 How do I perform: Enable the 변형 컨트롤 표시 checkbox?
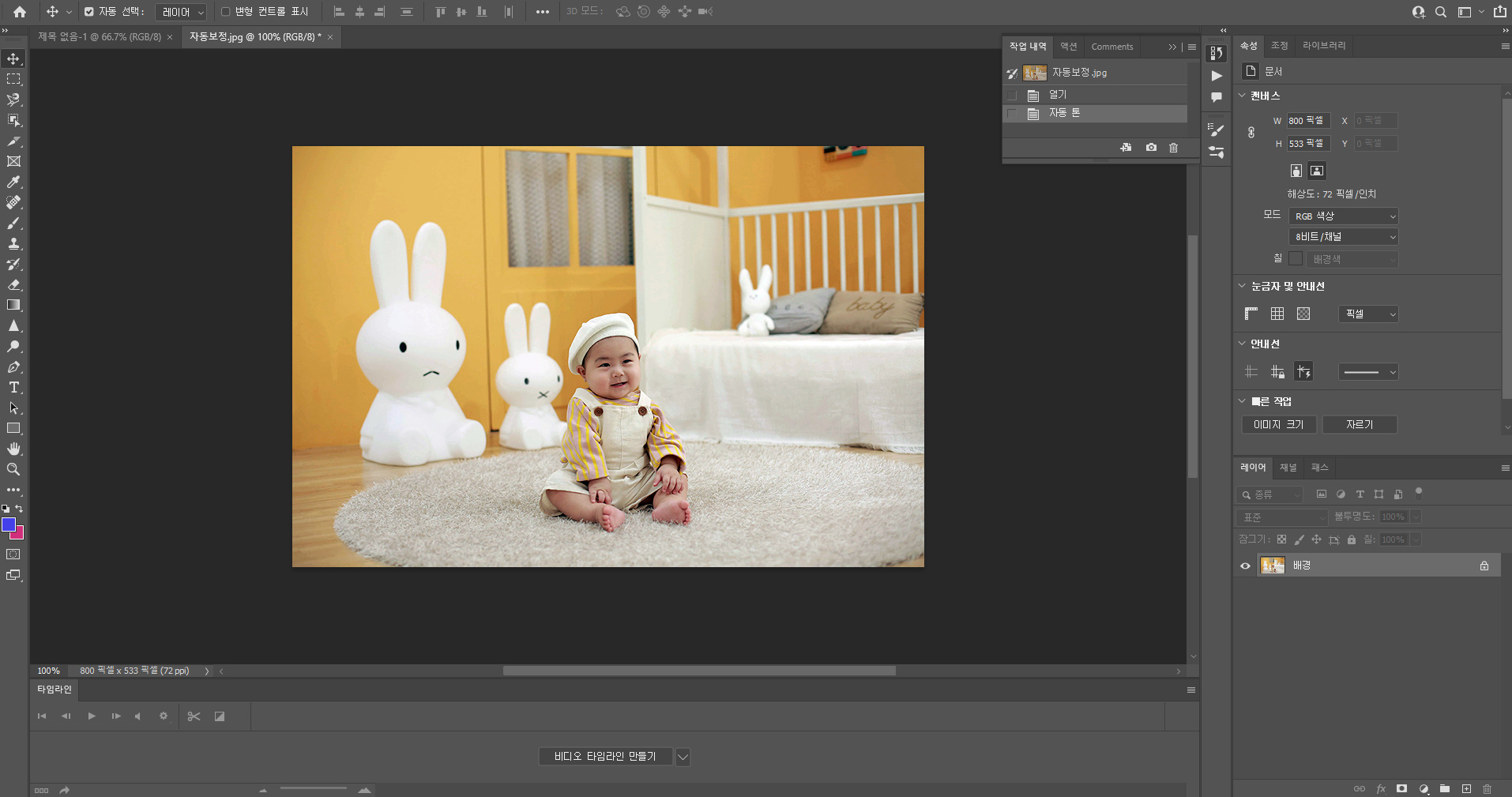pyautogui.click(x=225, y=12)
